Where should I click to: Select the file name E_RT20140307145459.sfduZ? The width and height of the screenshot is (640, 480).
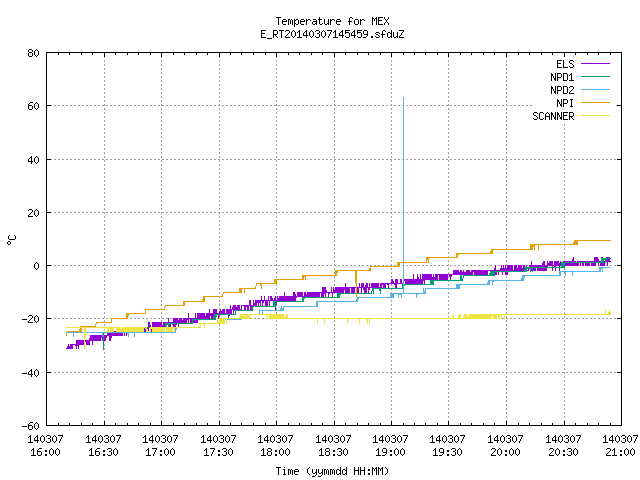[332, 34]
